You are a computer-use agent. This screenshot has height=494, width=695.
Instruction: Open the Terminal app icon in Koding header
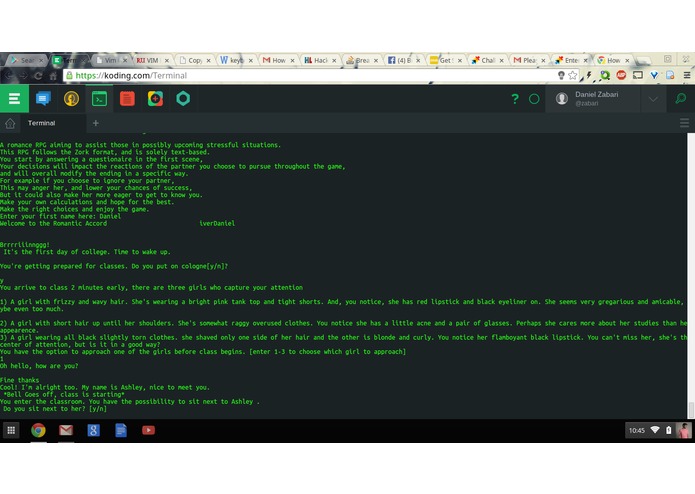pos(99,98)
